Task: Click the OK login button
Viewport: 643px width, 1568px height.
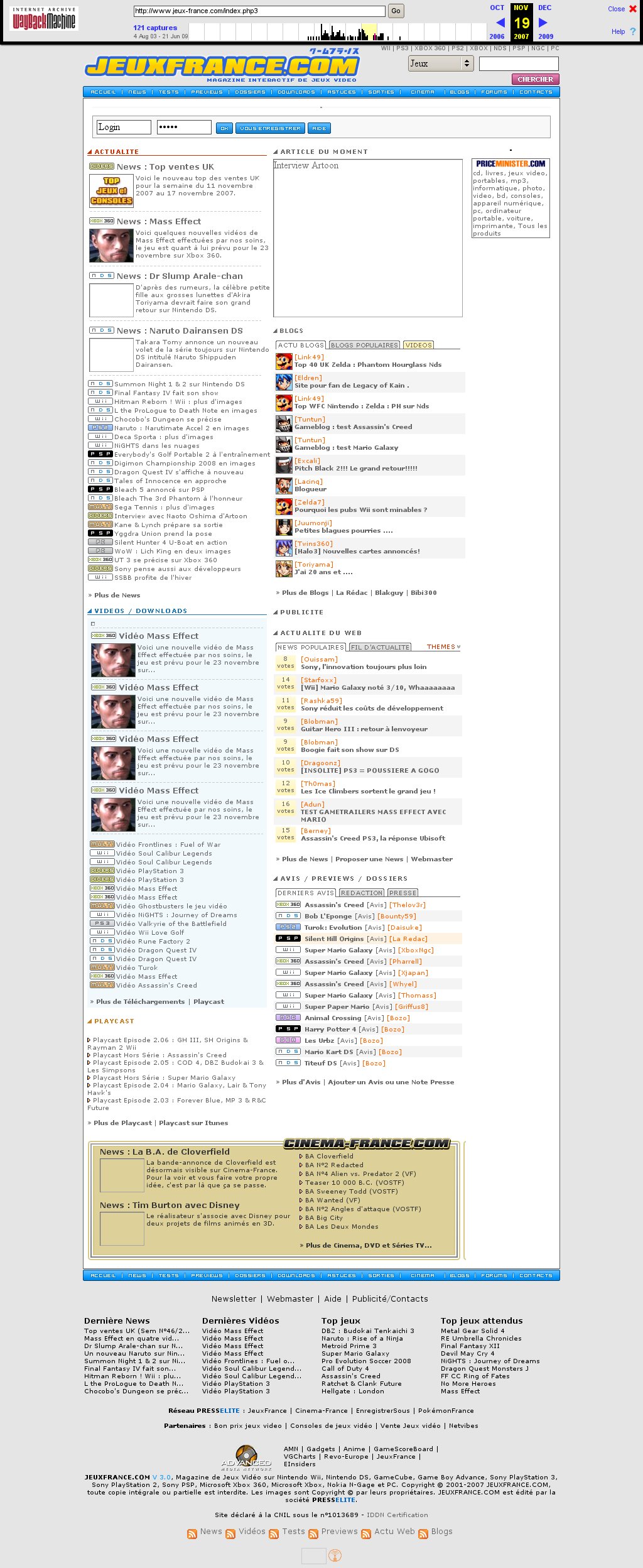Action: 224,128
